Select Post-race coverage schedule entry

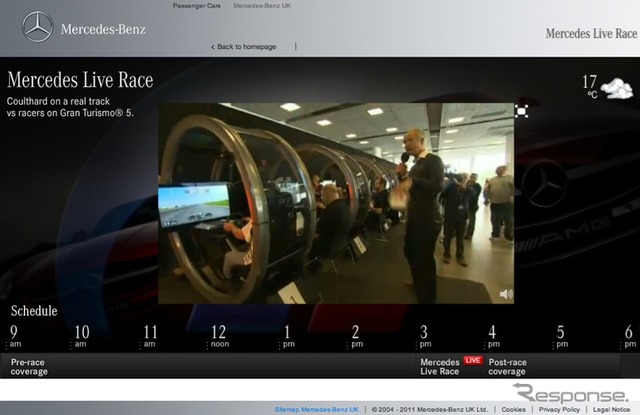[507, 367]
